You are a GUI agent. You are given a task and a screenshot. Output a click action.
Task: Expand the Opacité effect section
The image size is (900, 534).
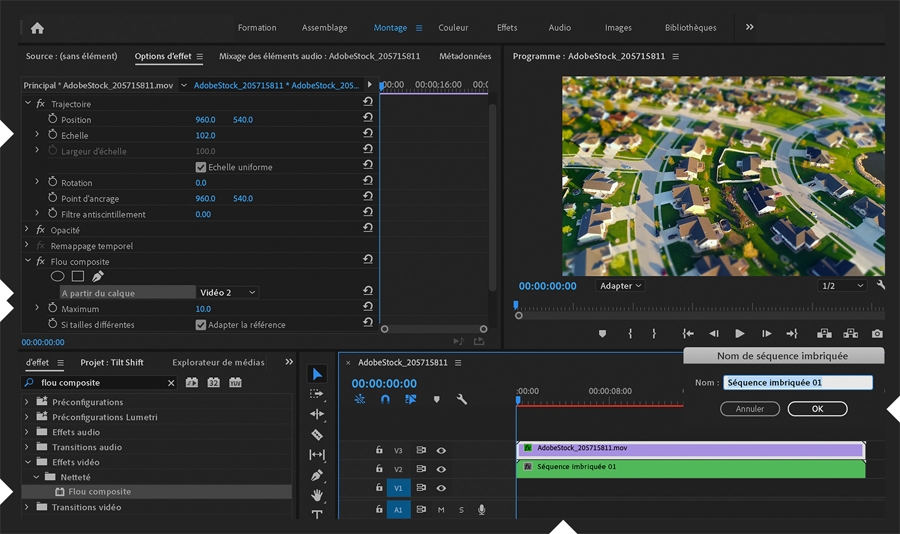(27, 230)
